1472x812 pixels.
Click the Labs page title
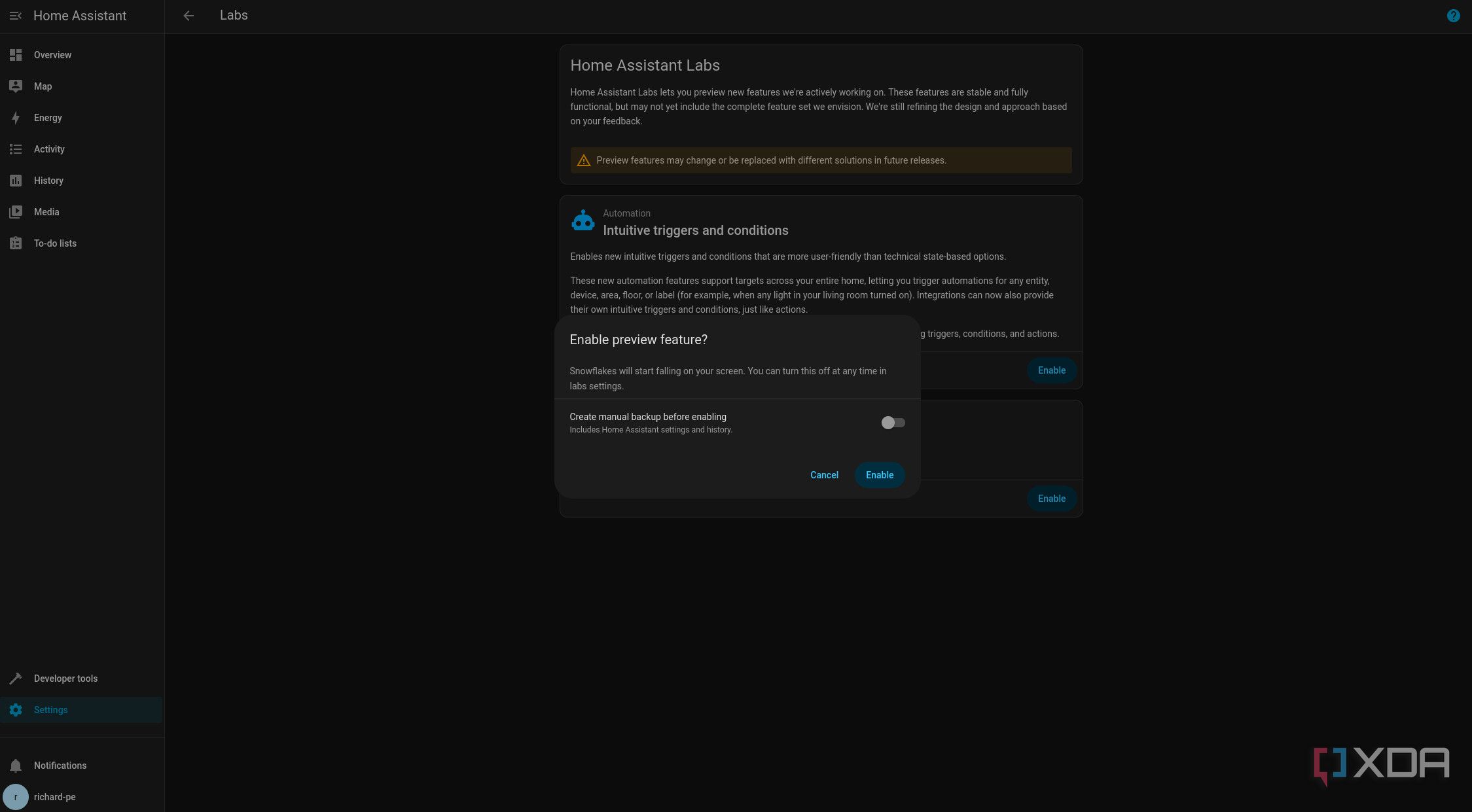(x=234, y=15)
